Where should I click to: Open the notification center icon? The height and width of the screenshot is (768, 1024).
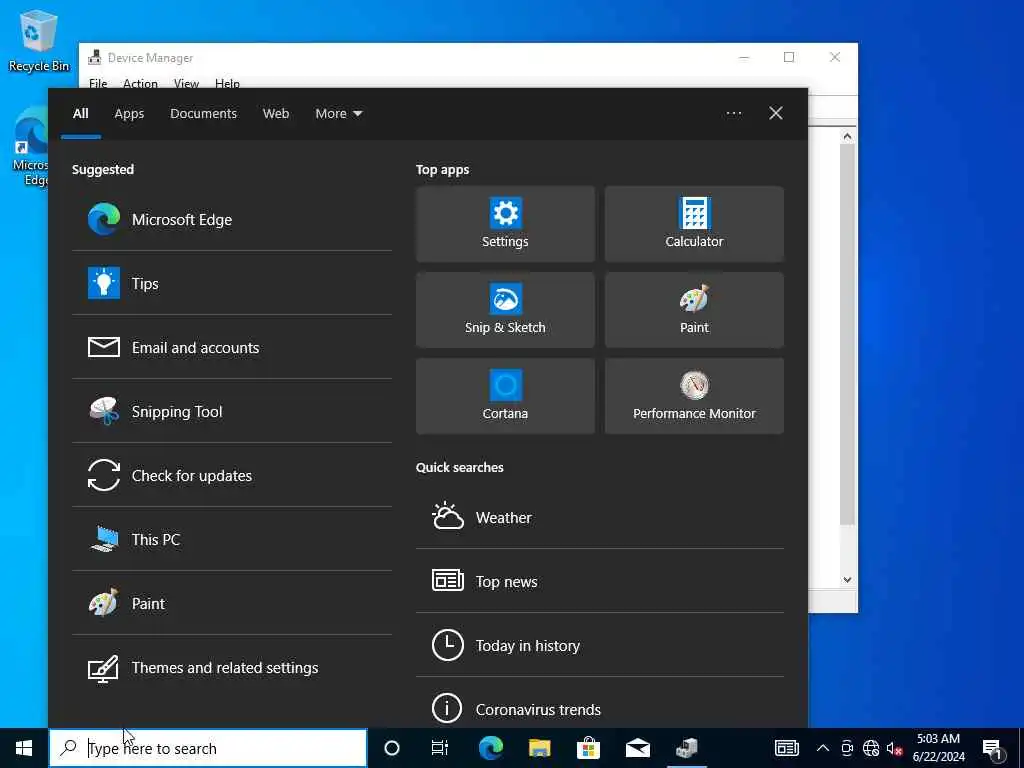pos(992,749)
